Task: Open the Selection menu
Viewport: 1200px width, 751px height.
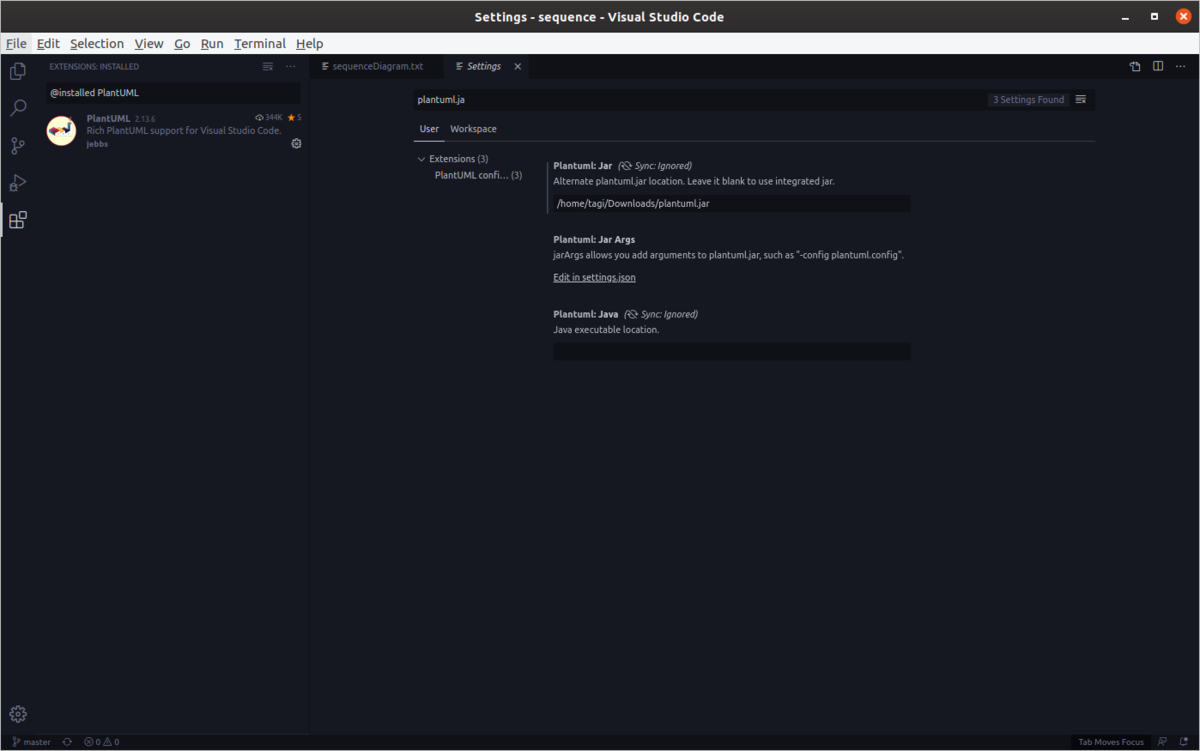Action: tap(97, 44)
